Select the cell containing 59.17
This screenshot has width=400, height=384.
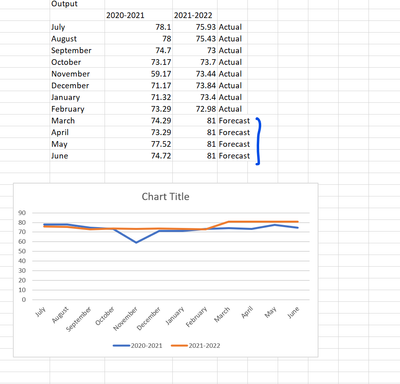(x=139, y=74)
